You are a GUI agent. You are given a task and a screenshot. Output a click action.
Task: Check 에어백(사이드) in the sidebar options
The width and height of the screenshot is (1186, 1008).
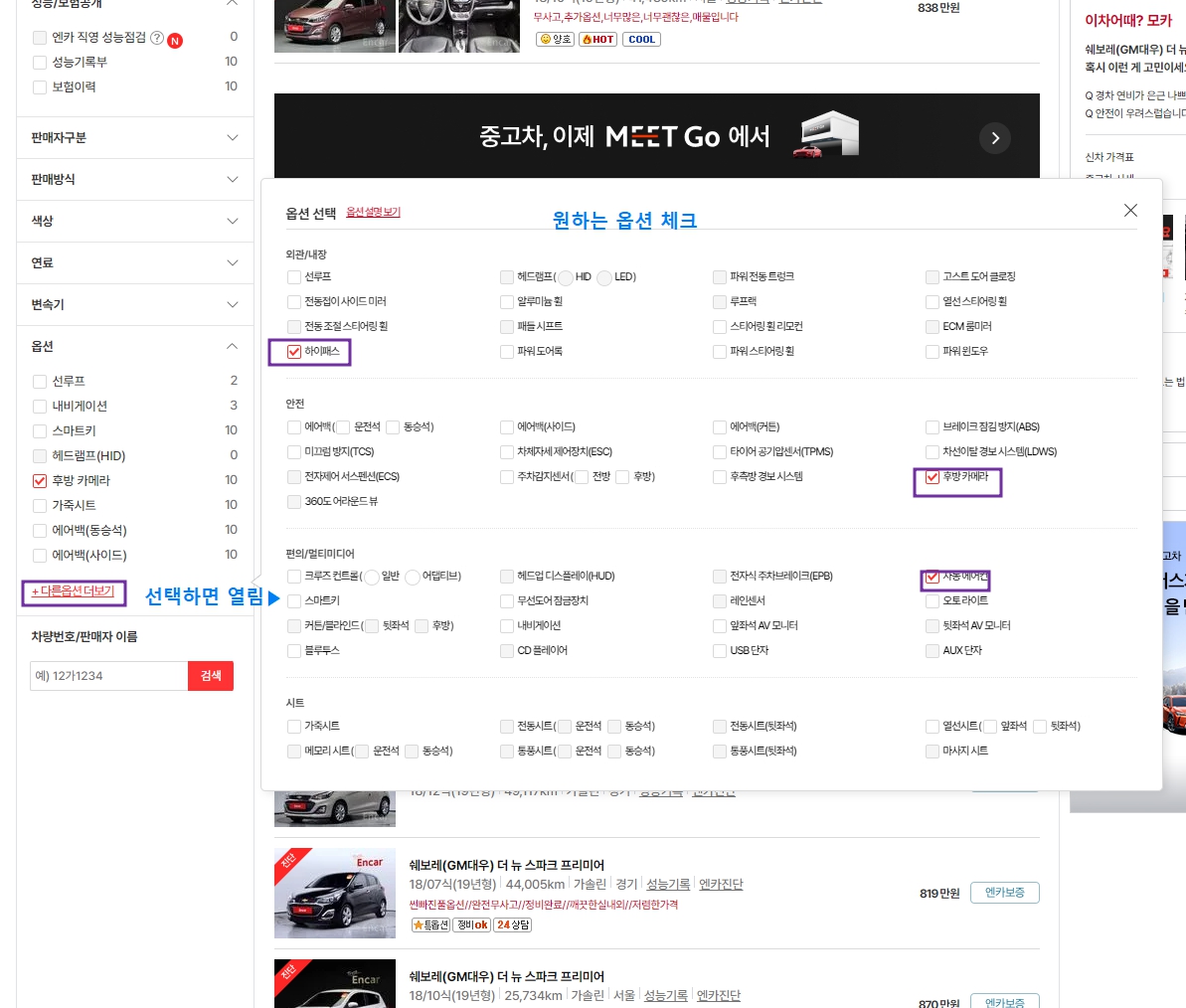(40, 555)
